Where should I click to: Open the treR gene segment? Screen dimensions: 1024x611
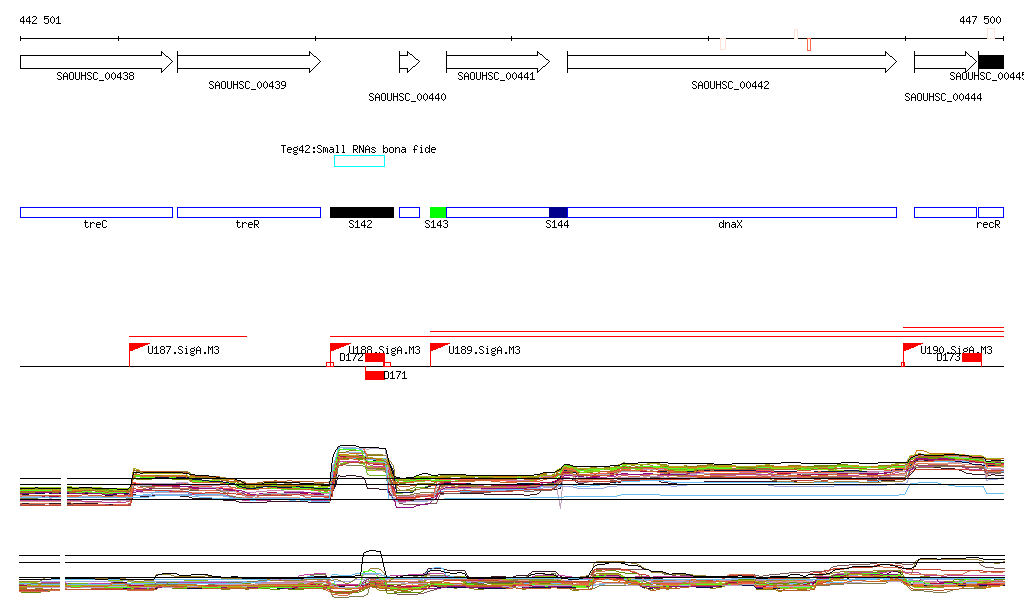click(248, 212)
